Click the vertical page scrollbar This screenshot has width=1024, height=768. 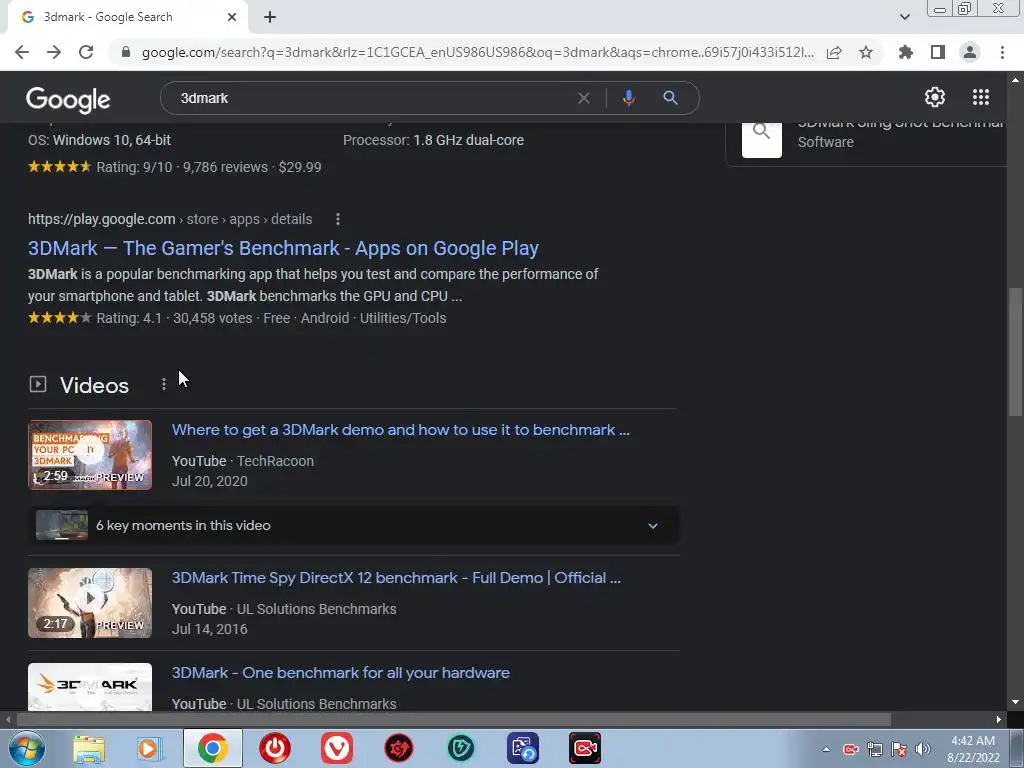[x=1015, y=351]
